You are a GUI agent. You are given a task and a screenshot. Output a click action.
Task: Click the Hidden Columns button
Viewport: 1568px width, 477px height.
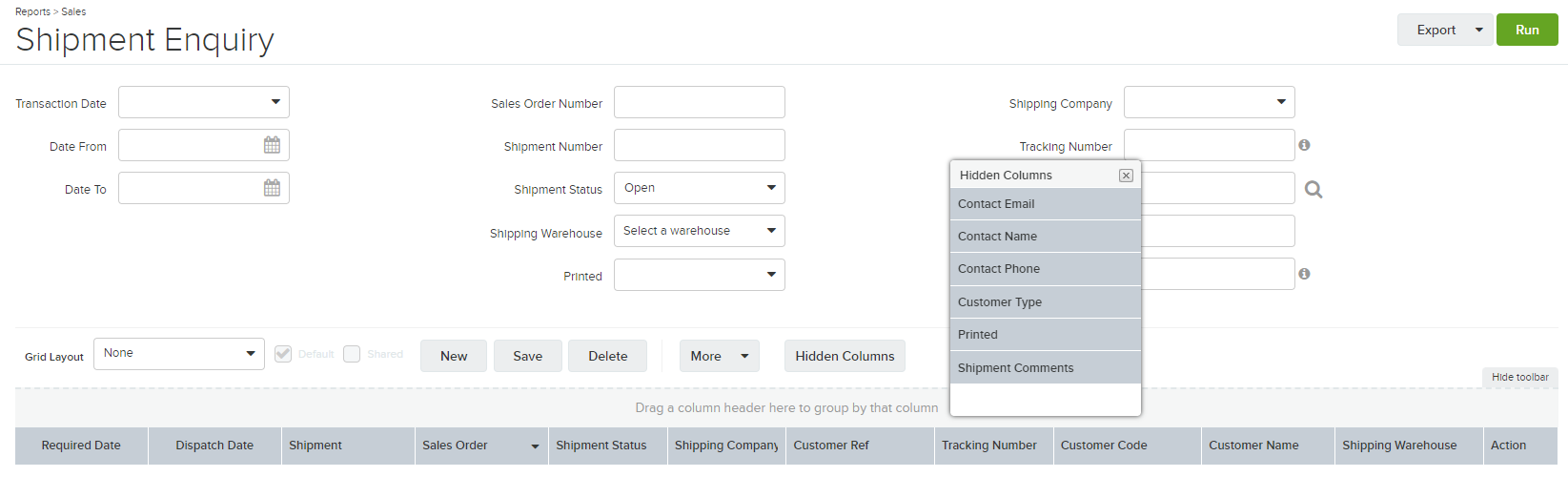(x=845, y=356)
